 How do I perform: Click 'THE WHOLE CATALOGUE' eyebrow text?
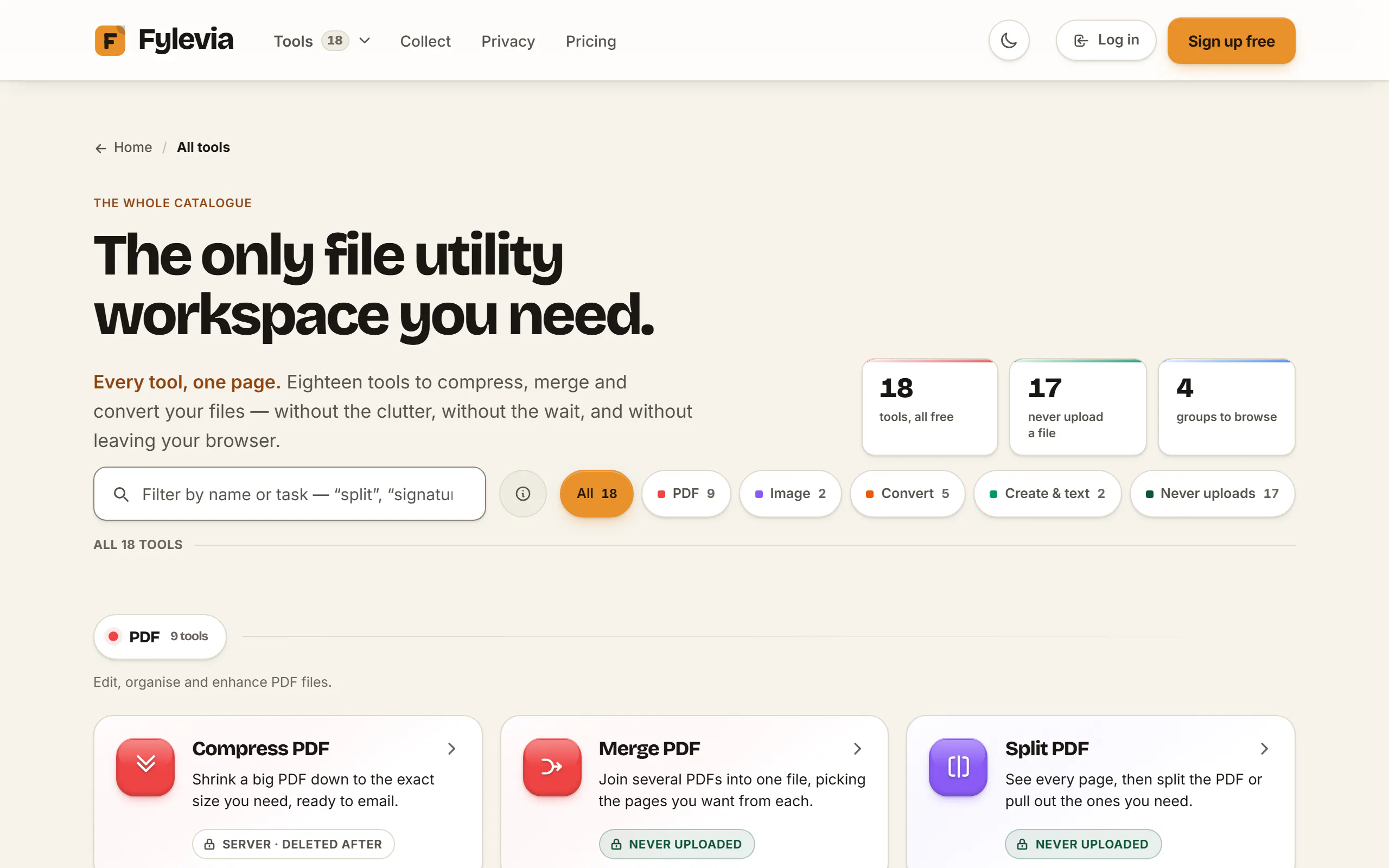(172, 203)
